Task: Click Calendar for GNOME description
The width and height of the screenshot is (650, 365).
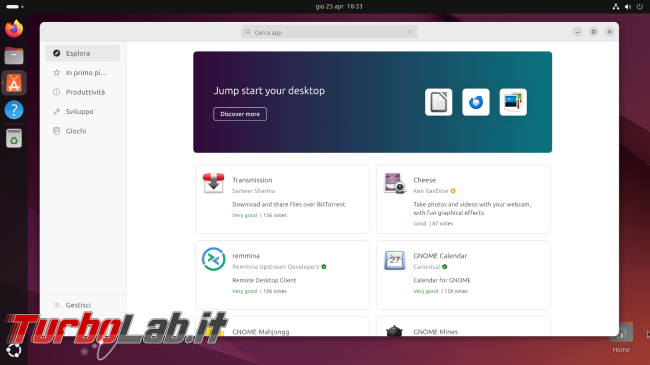Action: point(442,280)
